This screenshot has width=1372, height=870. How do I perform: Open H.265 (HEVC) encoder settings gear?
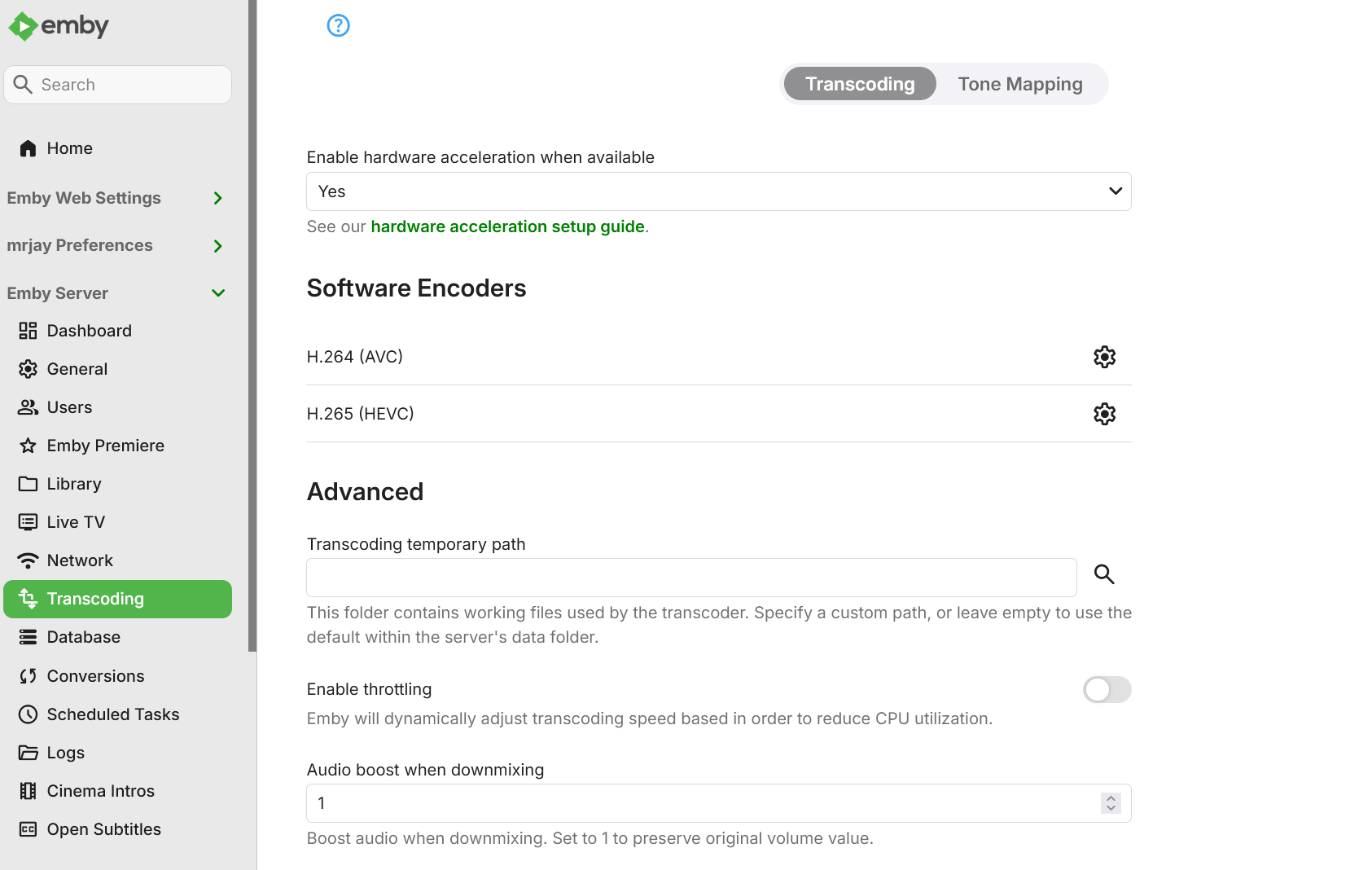(1104, 414)
